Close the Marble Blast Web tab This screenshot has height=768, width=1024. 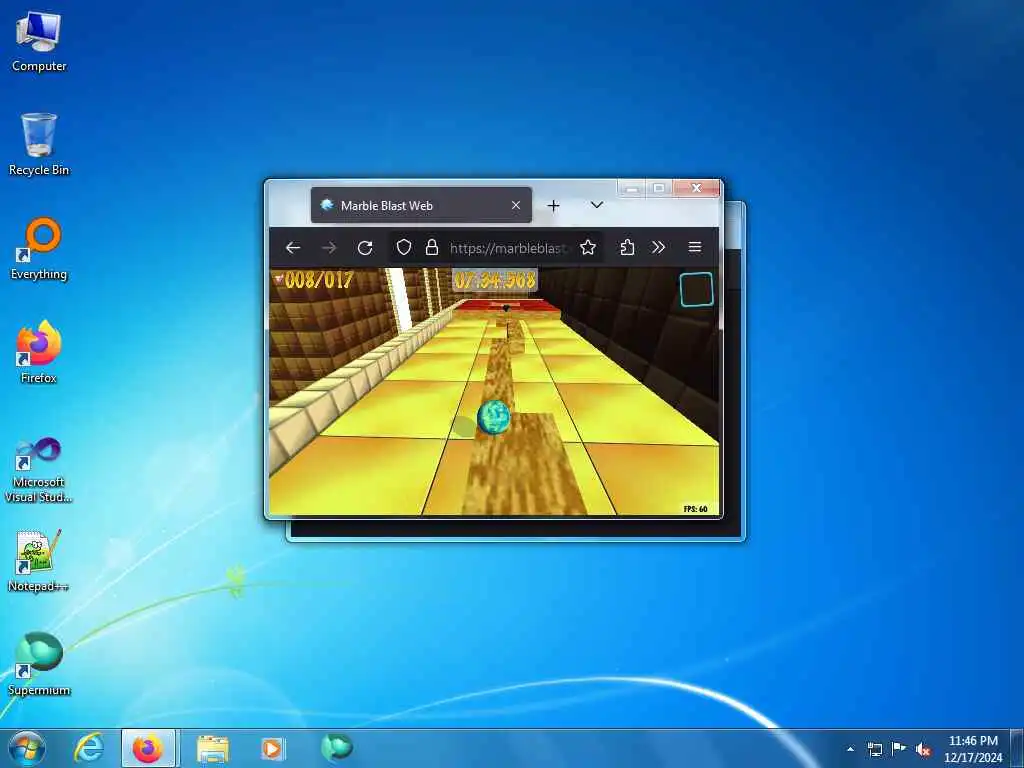pyautogui.click(x=516, y=205)
